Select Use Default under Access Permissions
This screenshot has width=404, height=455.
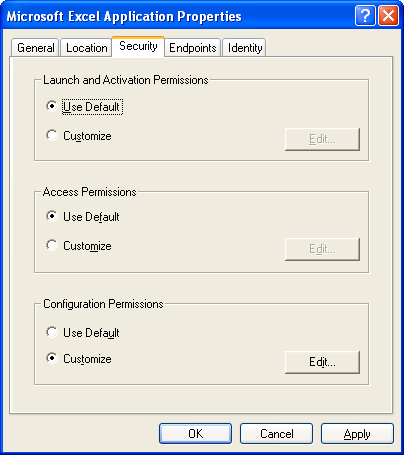83,217
